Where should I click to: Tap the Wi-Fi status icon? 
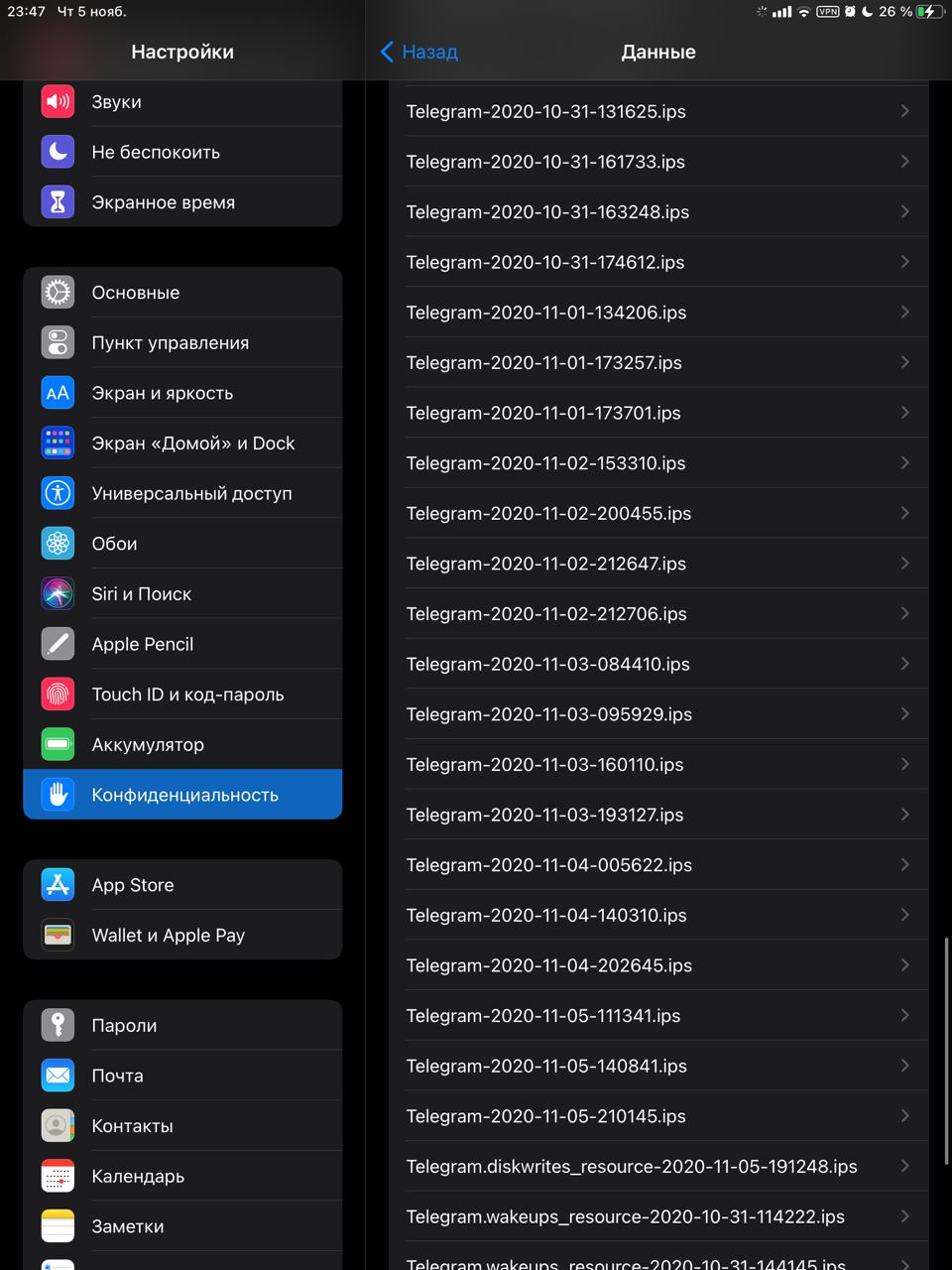tap(804, 12)
